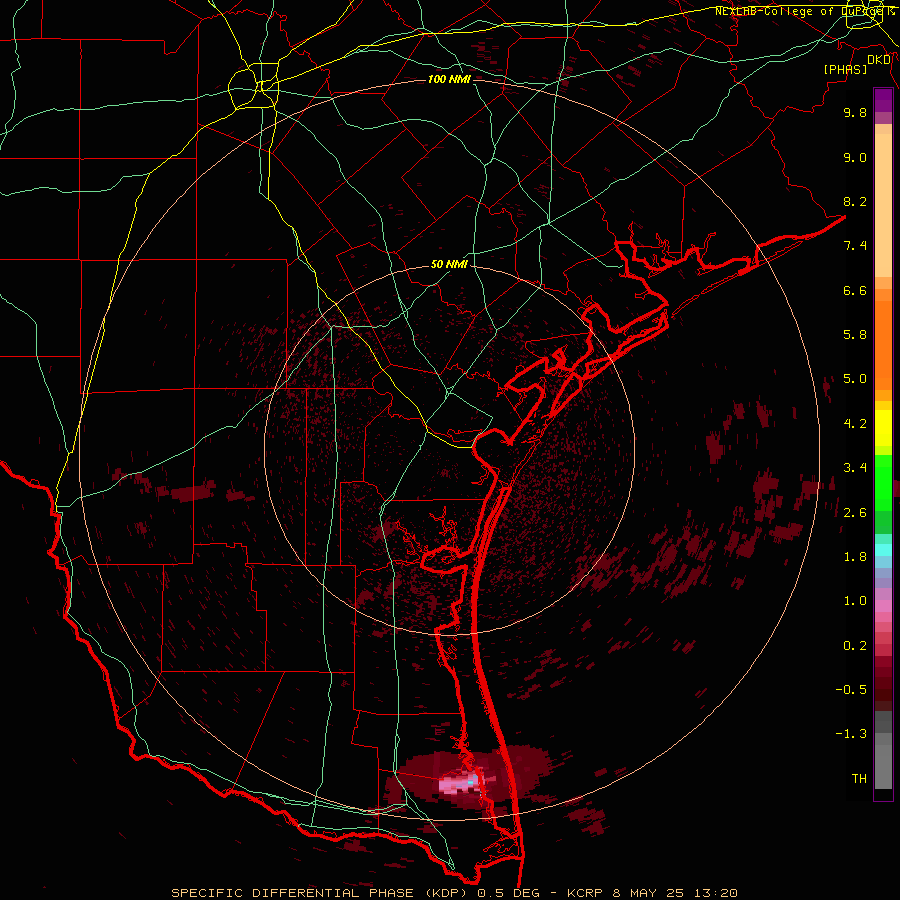Click the 5.0 value on the scale

click(x=855, y=379)
